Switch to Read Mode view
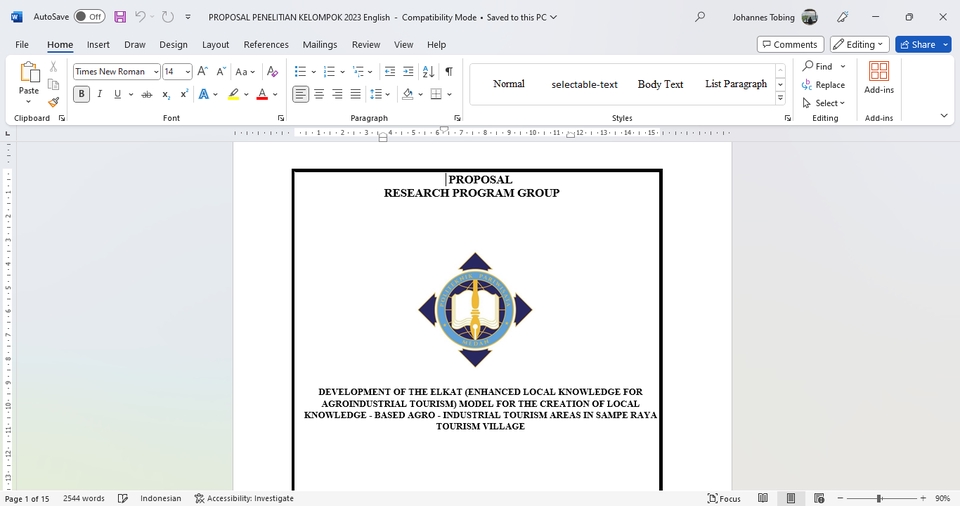Screen dimensions: 960x506 point(763,499)
